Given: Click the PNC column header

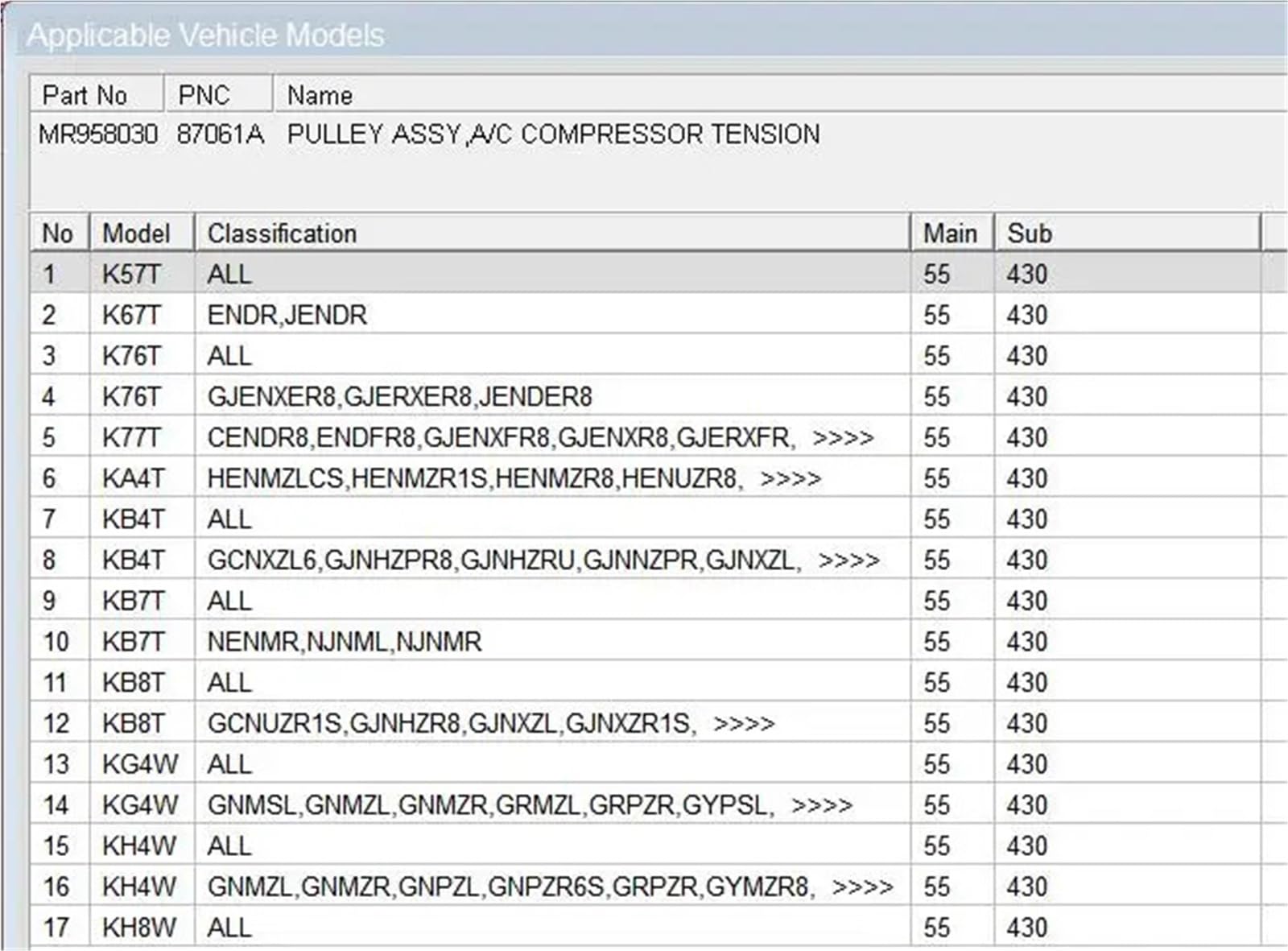Looking at the screenshot, I should tap(218, 95).
